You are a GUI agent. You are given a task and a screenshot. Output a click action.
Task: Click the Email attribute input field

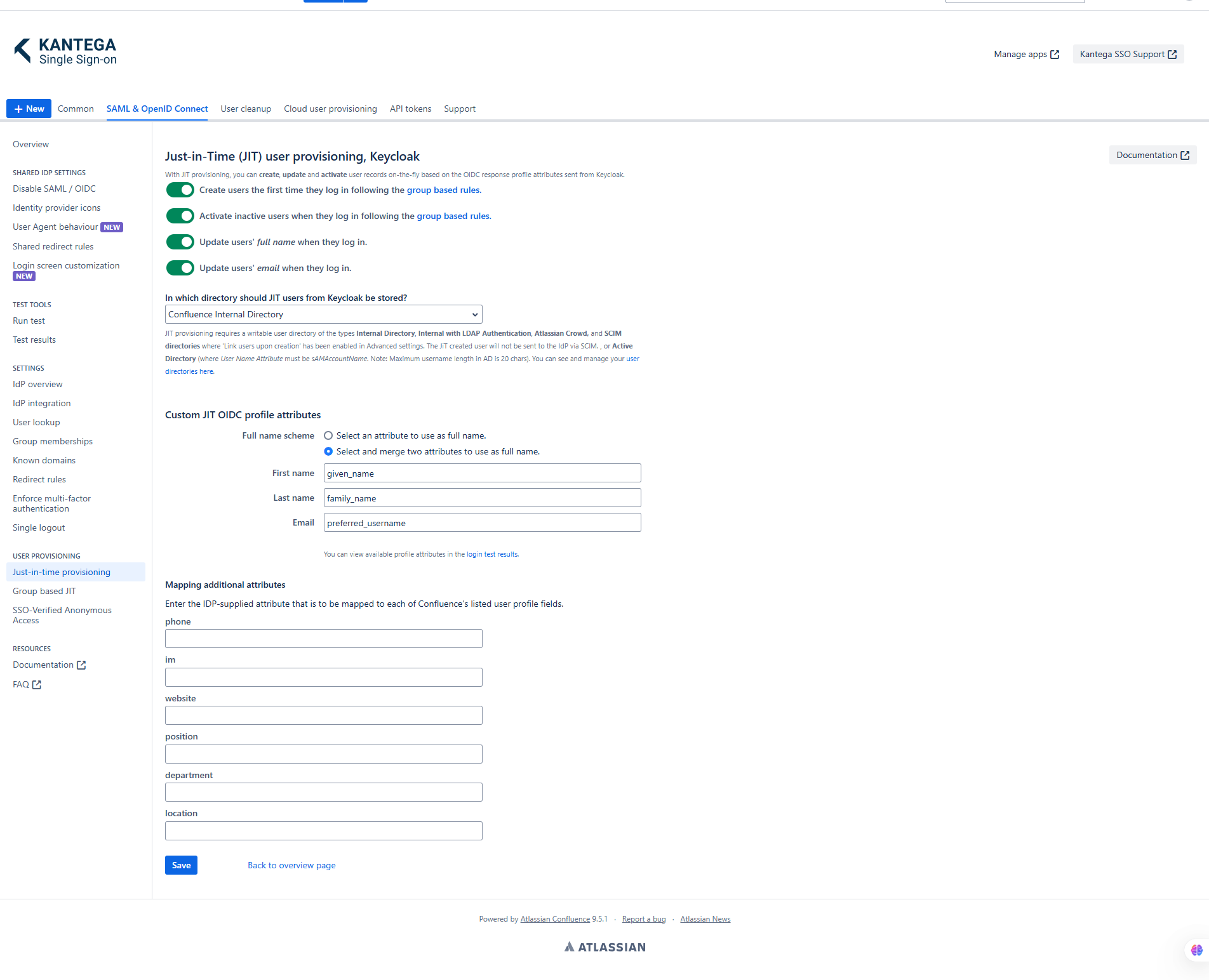tap(483, 523)
